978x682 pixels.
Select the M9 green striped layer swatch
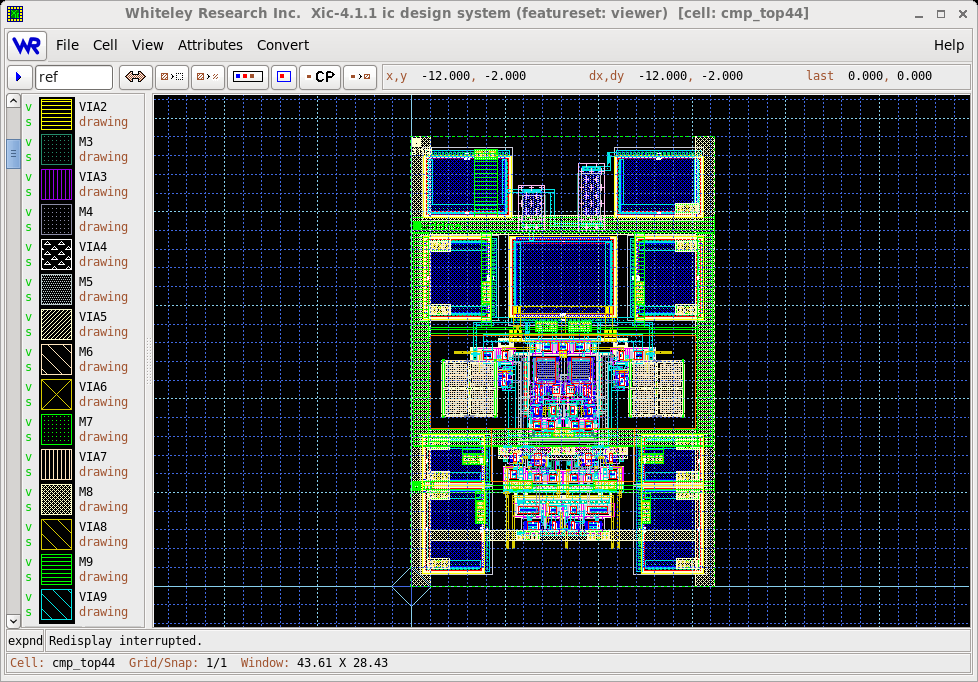(56, 569)
